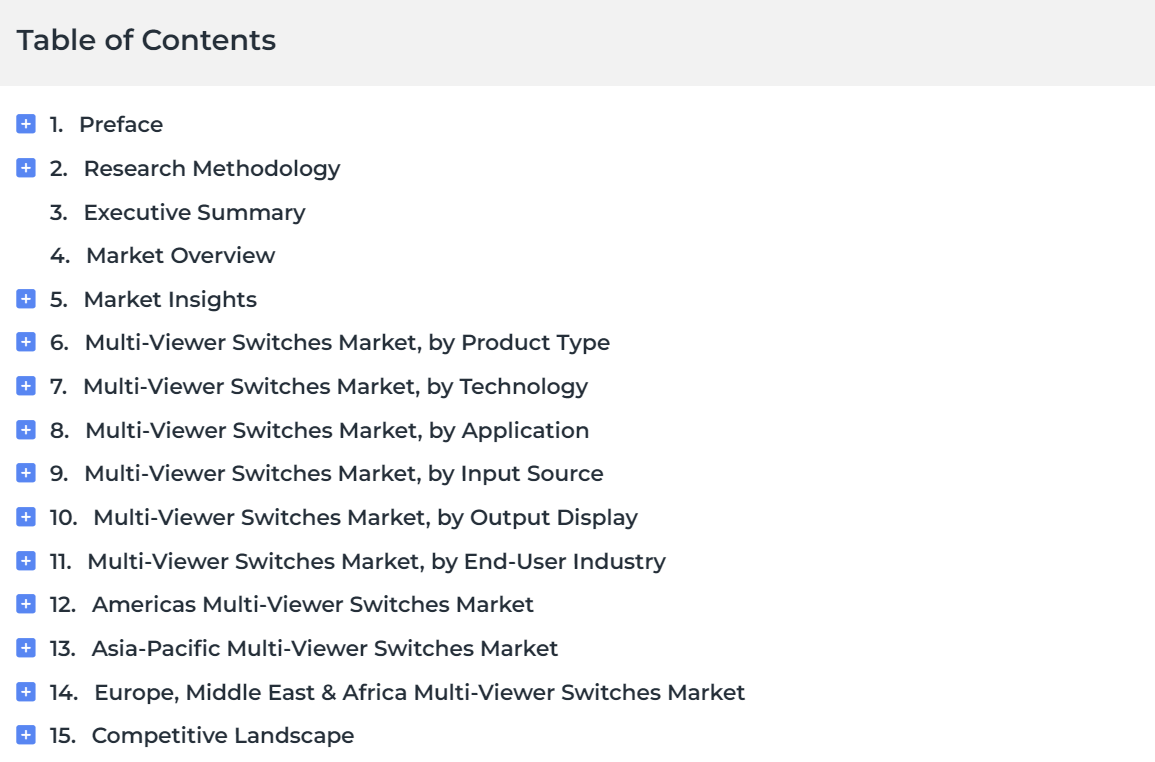Select the Competitive Landscape title text

click(x=222, y=735)
